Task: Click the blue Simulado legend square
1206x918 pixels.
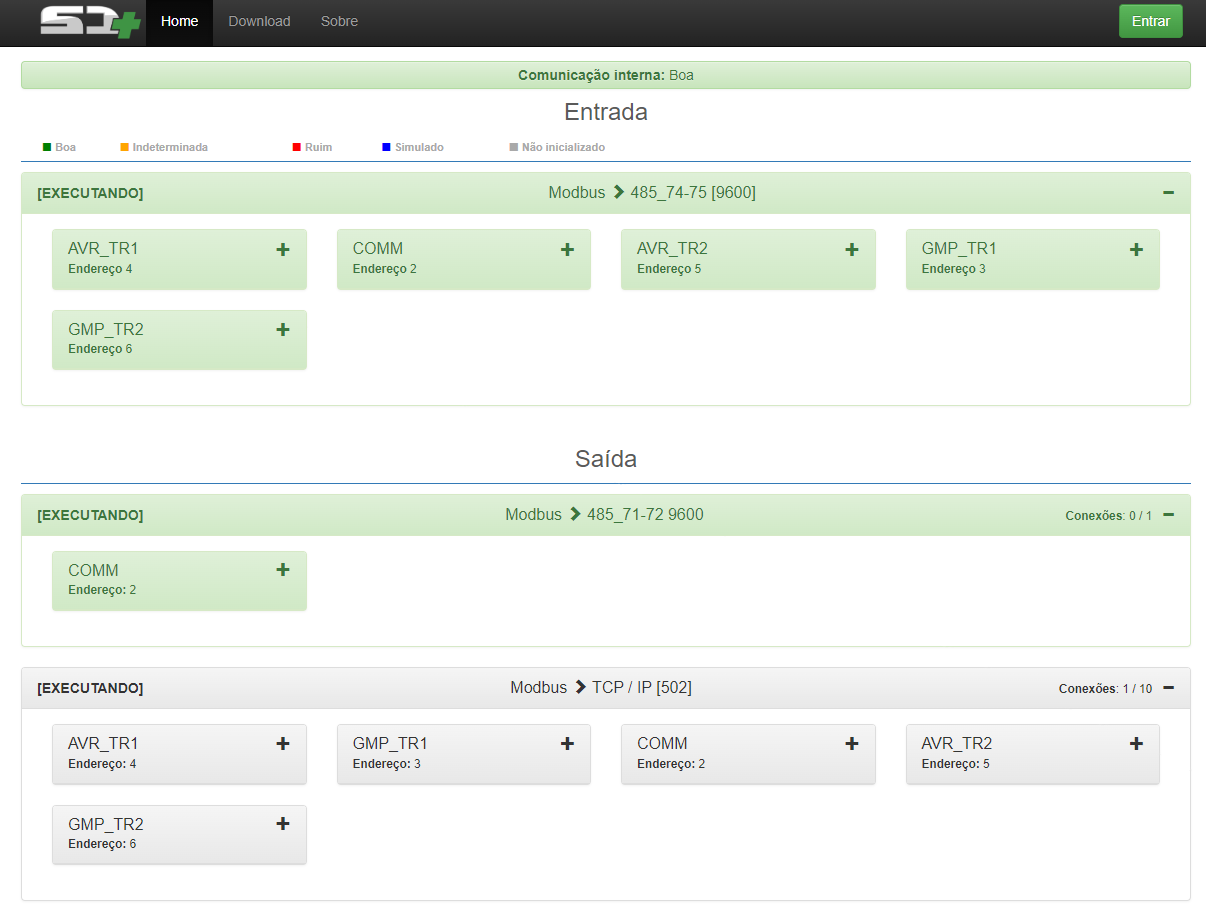Action: pyautogui.click(x=386, y=147)
